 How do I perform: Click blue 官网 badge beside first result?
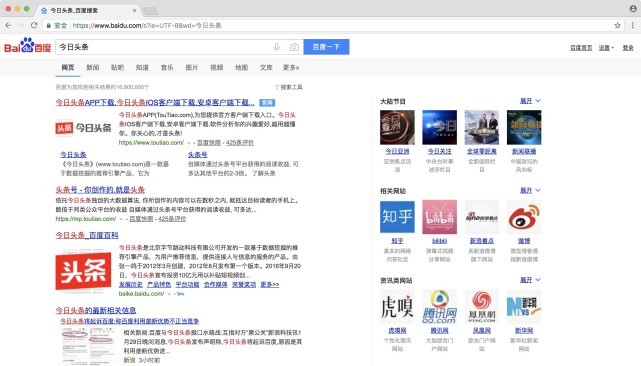point(267,103)
